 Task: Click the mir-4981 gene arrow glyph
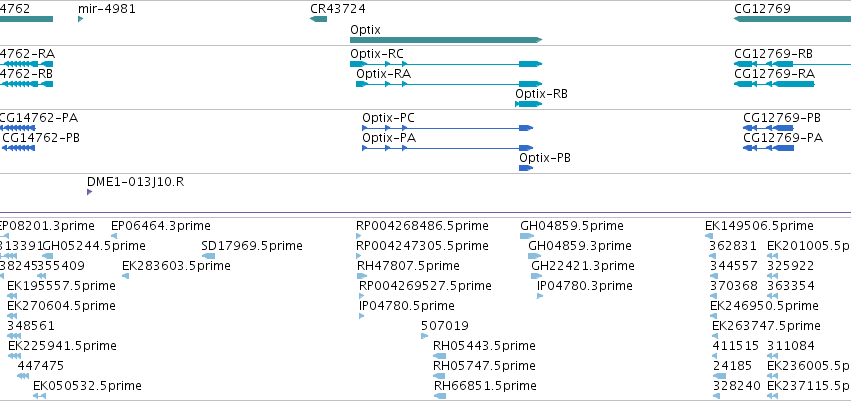pyautogui.click(x=80, y=19)
